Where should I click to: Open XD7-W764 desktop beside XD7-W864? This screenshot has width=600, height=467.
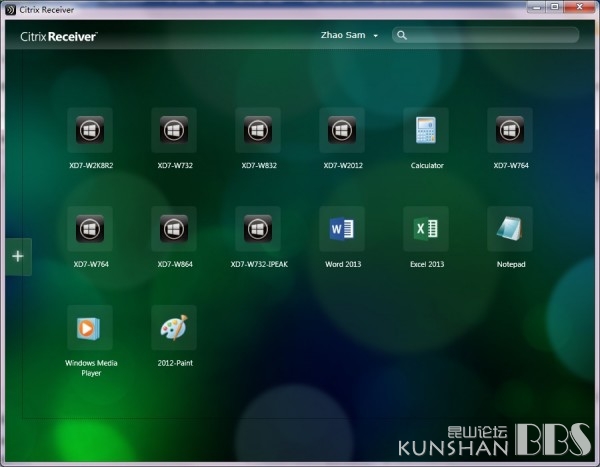pyautogui.click(x=90, y=229)
